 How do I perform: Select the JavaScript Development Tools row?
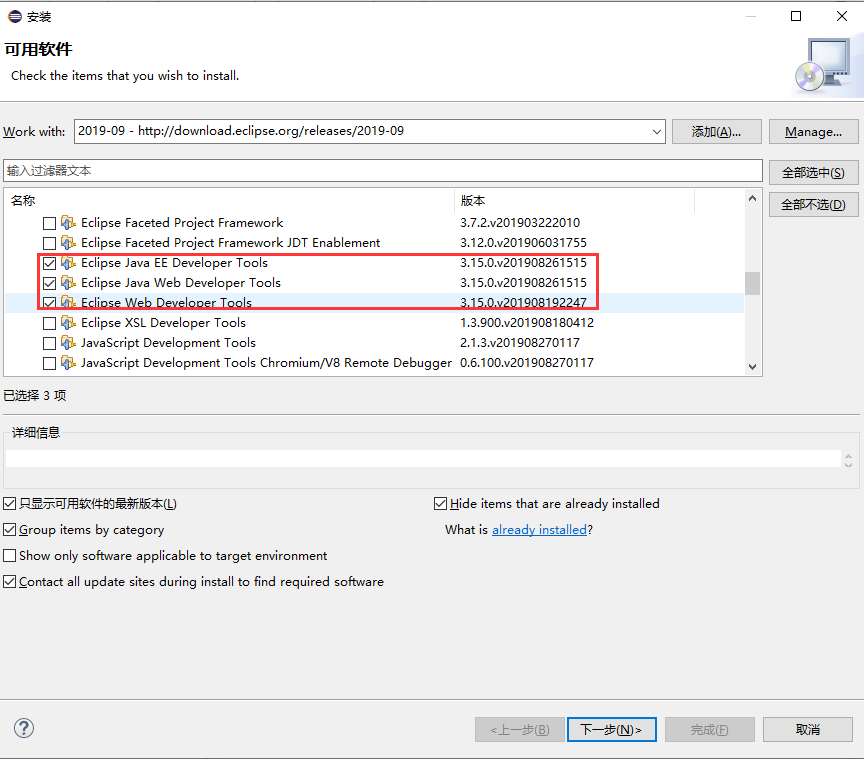pyautogui.click(x=375, y=343)
